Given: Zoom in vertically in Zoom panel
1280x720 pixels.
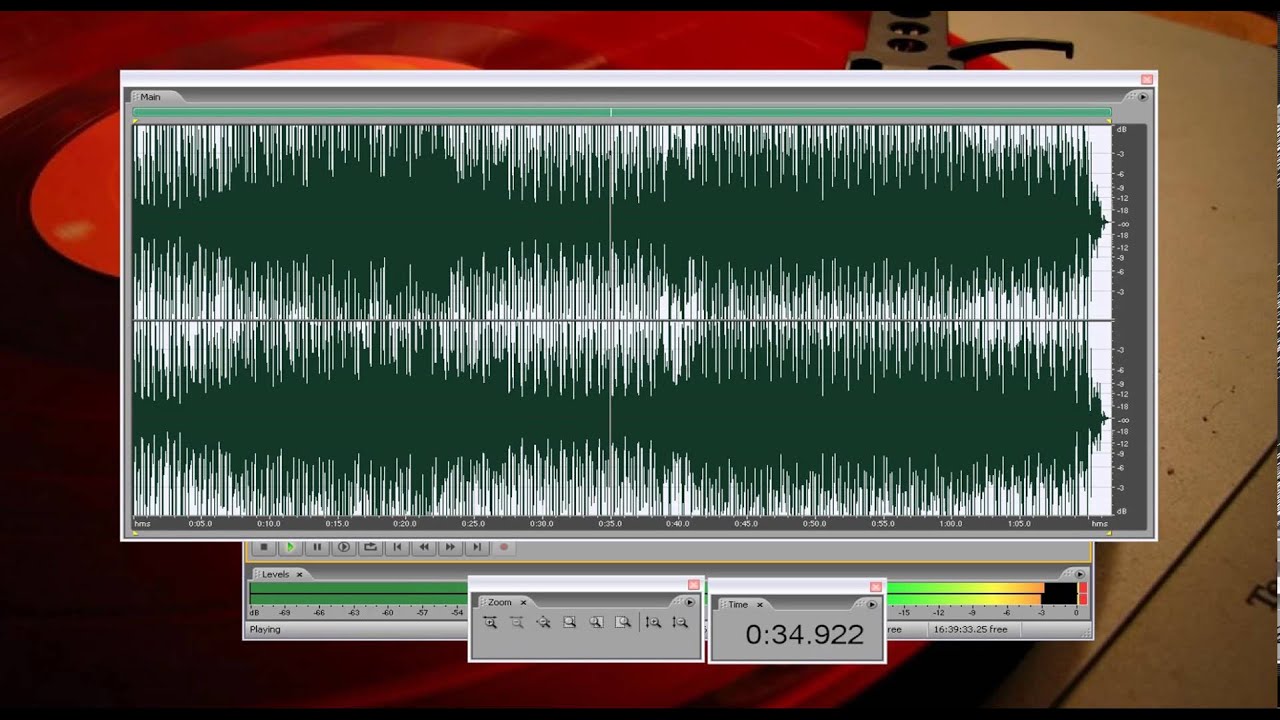Looking at the screenshot, I should [x=653, y=622].
